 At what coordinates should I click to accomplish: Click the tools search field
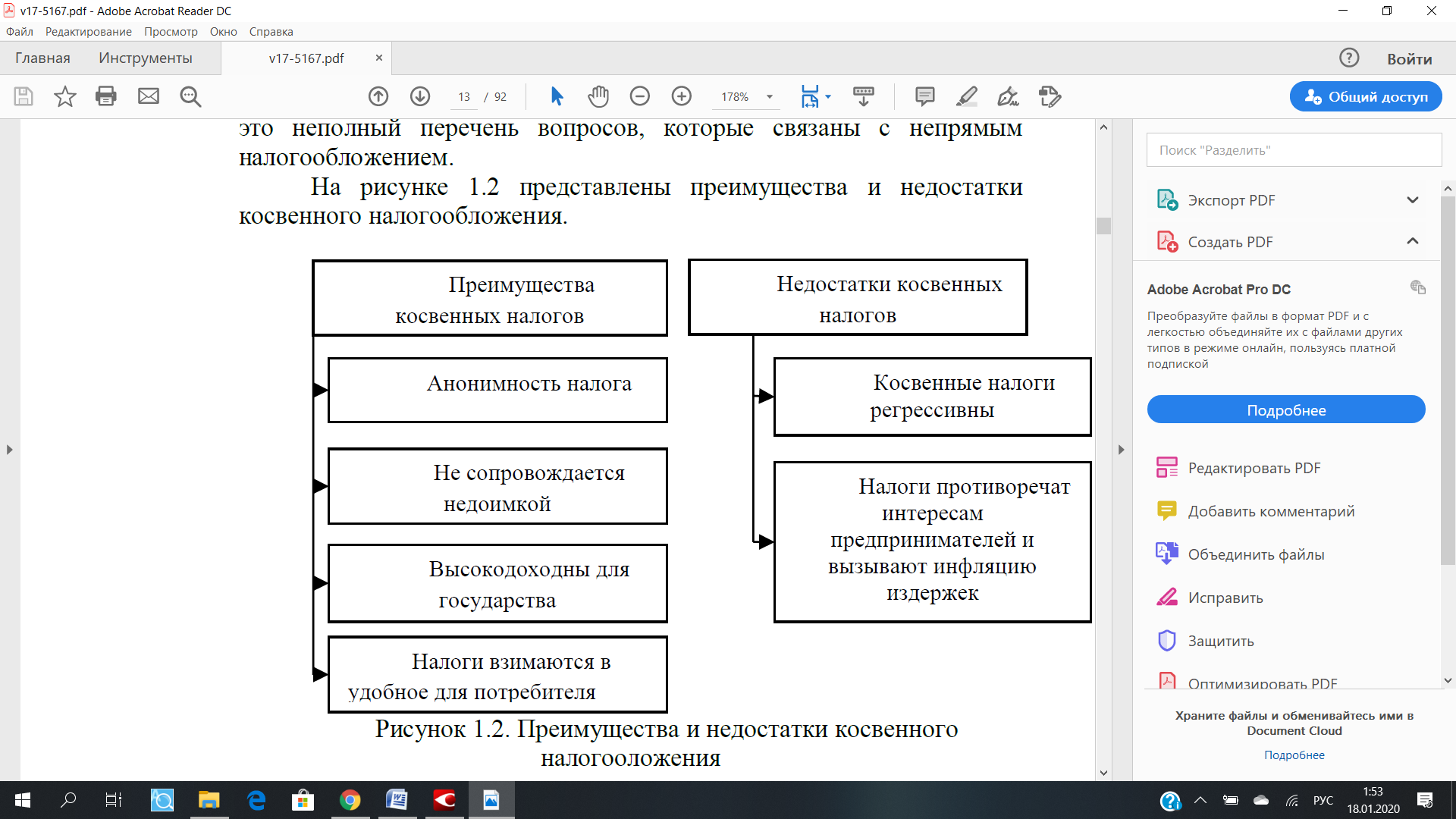(x=1293, y=150)
